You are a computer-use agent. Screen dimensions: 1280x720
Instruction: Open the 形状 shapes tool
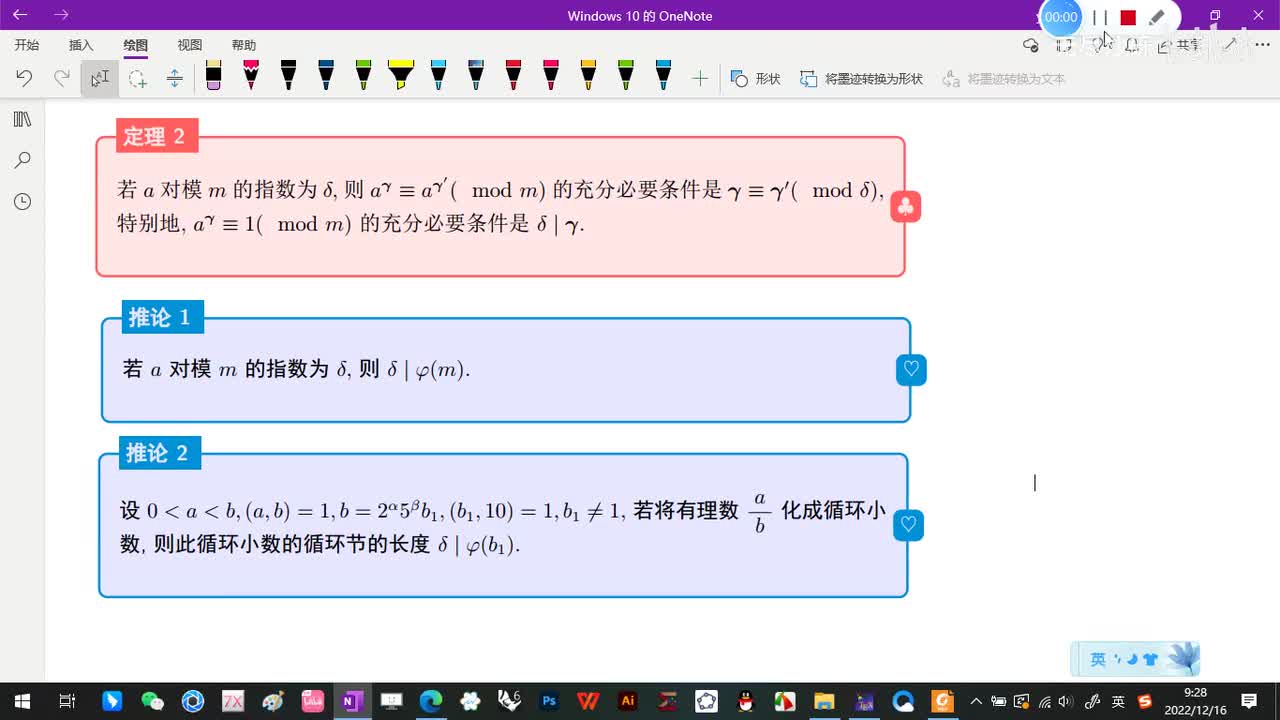coord(755,78)
